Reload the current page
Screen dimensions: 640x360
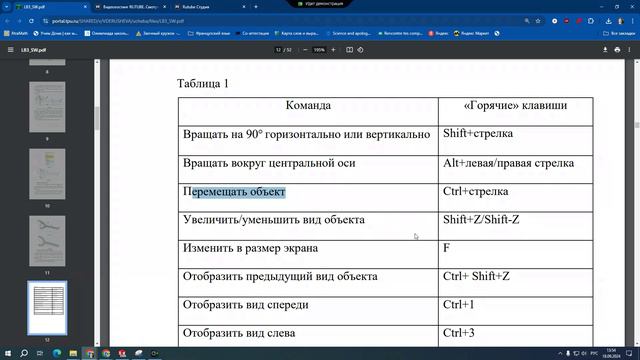31,21
